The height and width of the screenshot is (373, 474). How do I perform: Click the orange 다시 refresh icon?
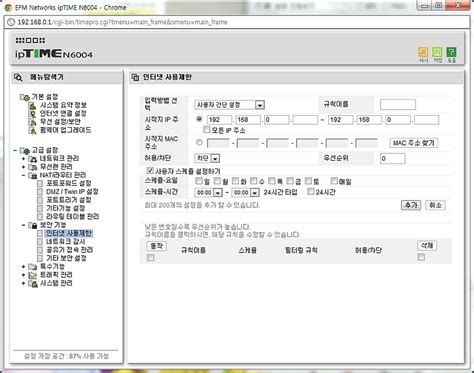click(423, 52)
